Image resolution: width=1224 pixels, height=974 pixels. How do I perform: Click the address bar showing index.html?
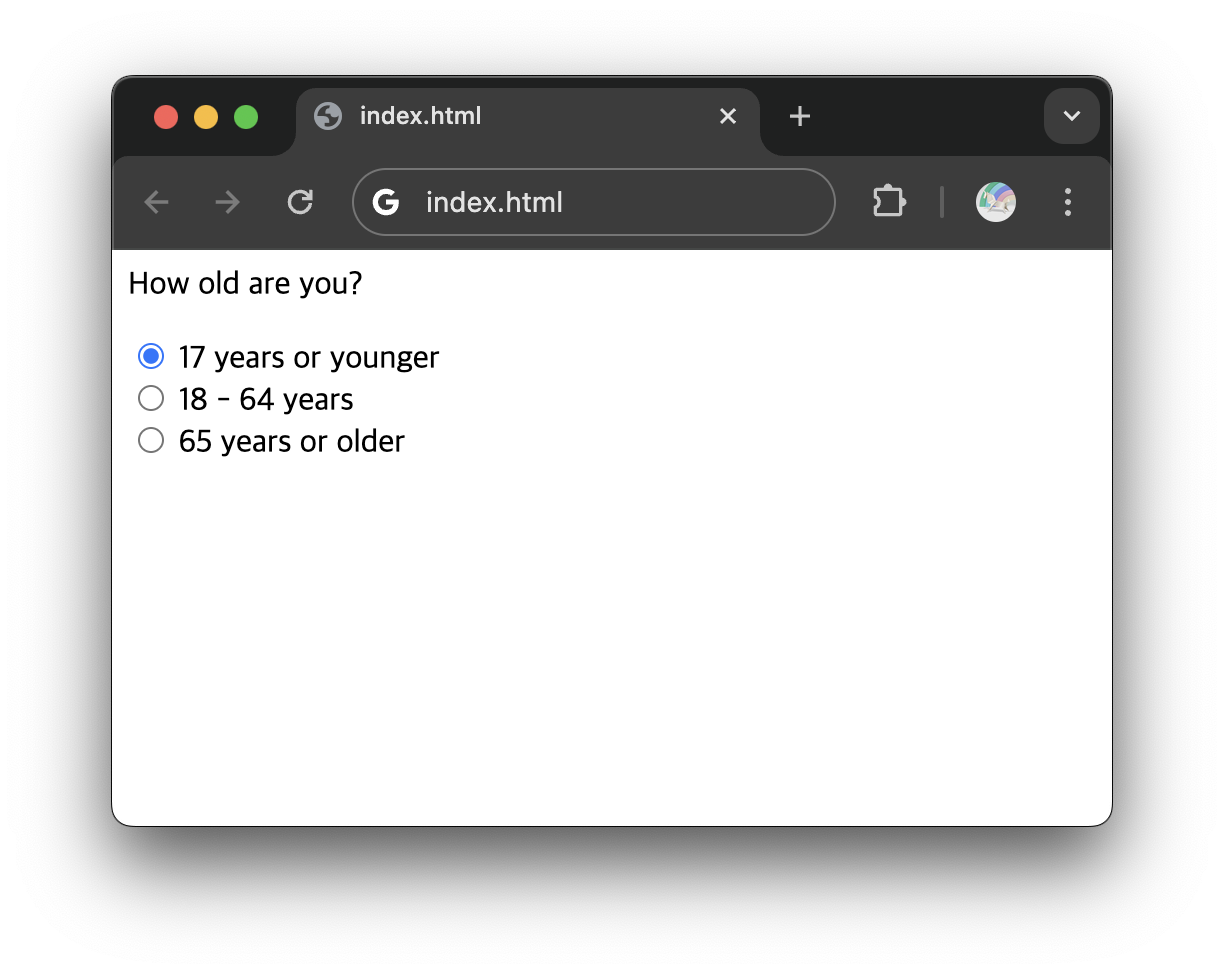(594, 202)
